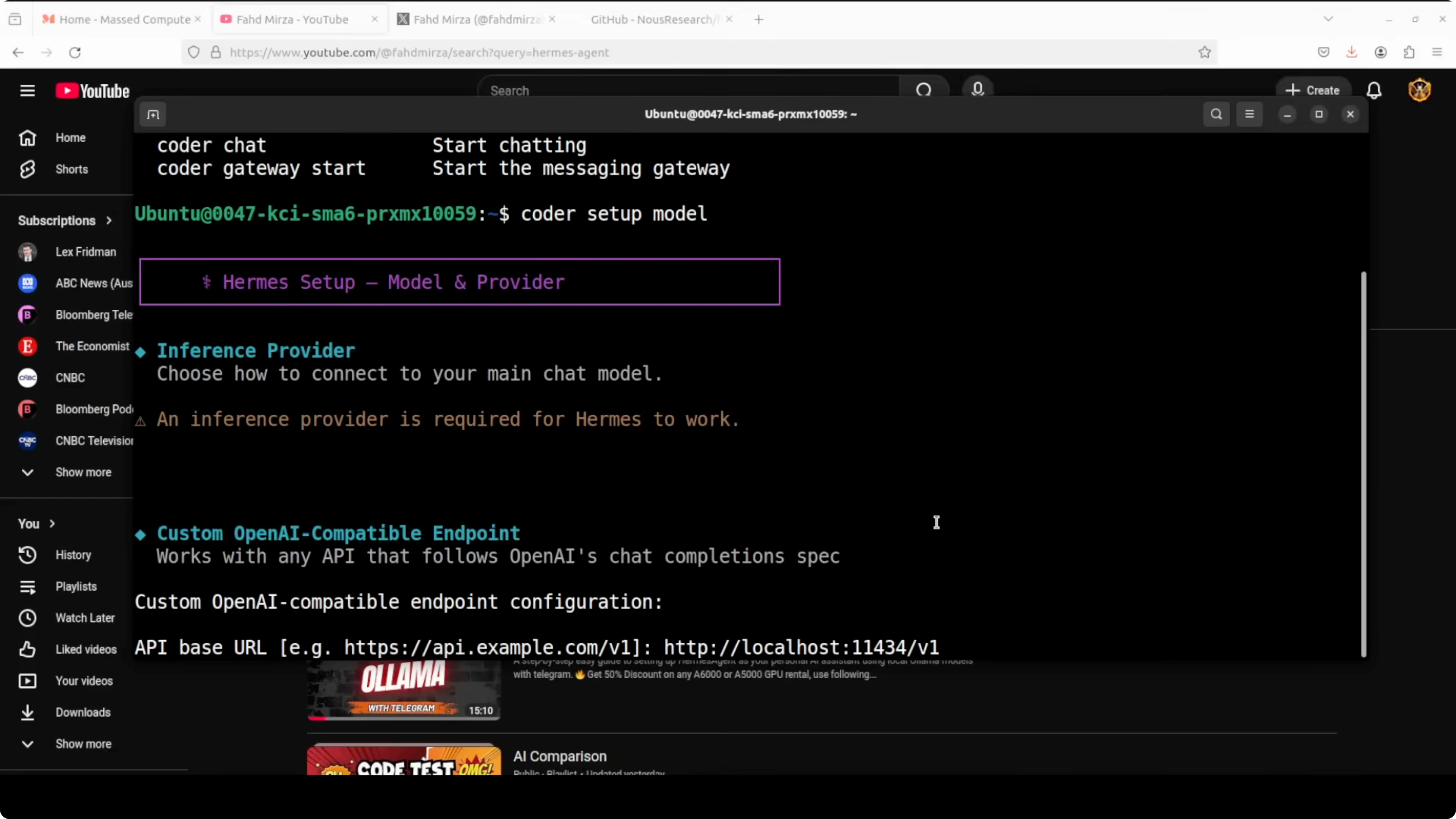1456x819 pixels.
Task: Click the YouTube logo
Action: coord(93,91)
